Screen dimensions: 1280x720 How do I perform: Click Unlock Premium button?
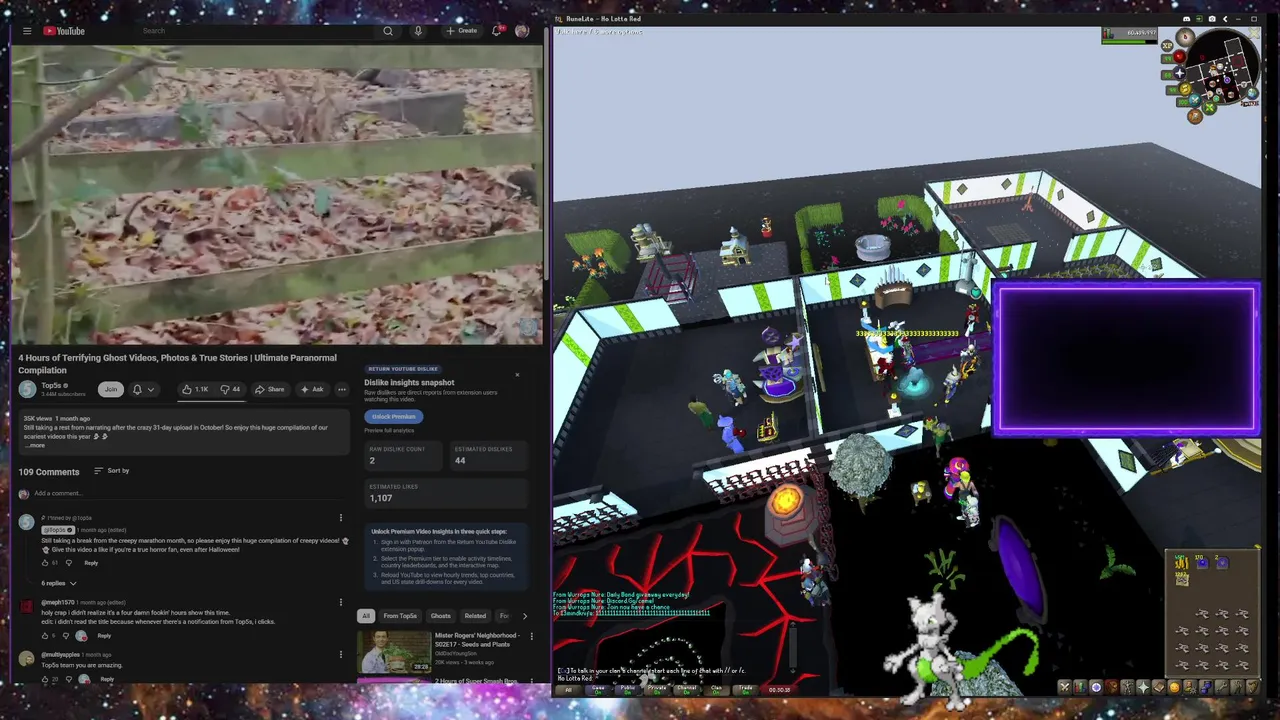pos(394,416)
